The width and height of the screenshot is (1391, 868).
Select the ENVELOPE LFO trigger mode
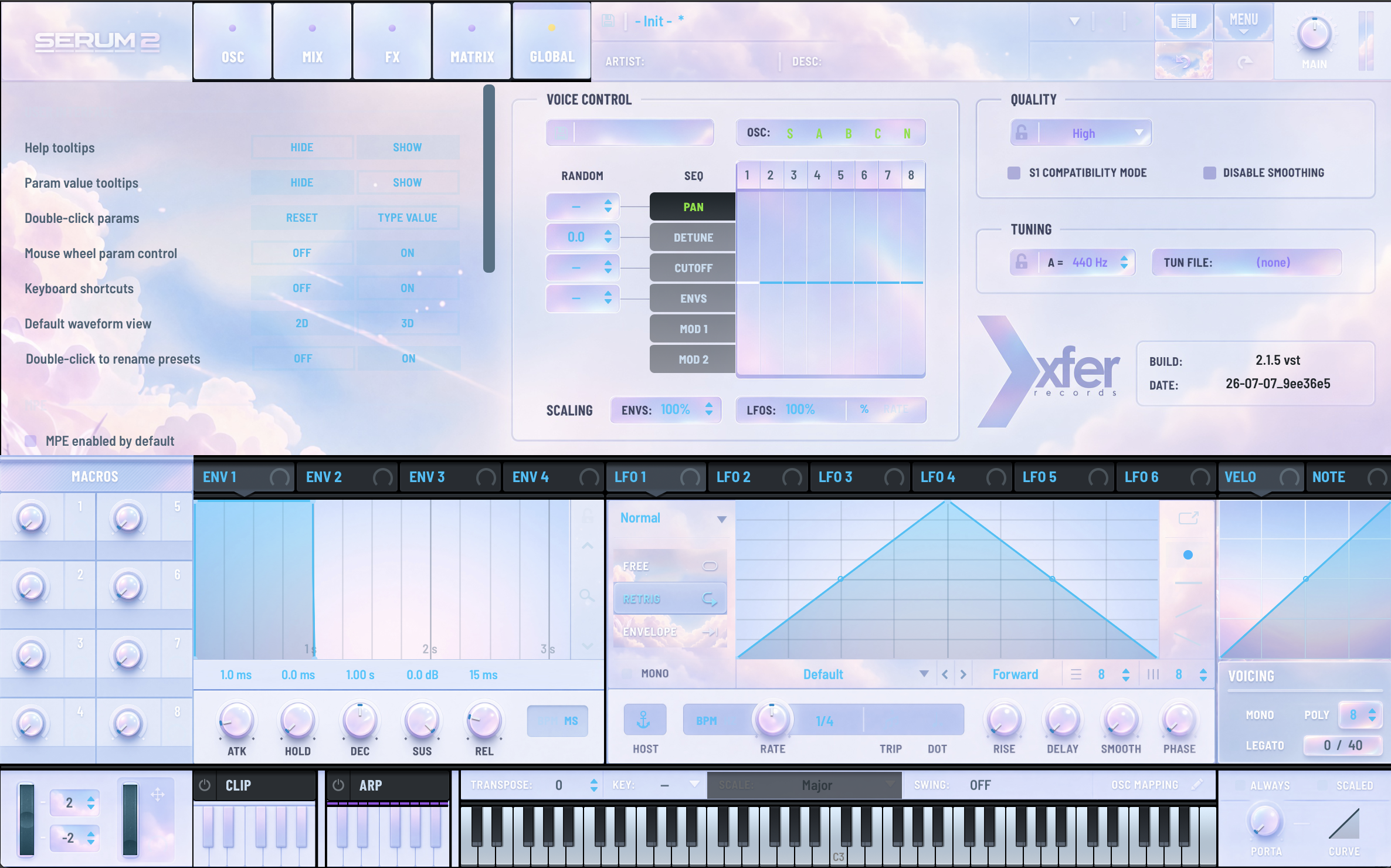click(x=670, y=632)
